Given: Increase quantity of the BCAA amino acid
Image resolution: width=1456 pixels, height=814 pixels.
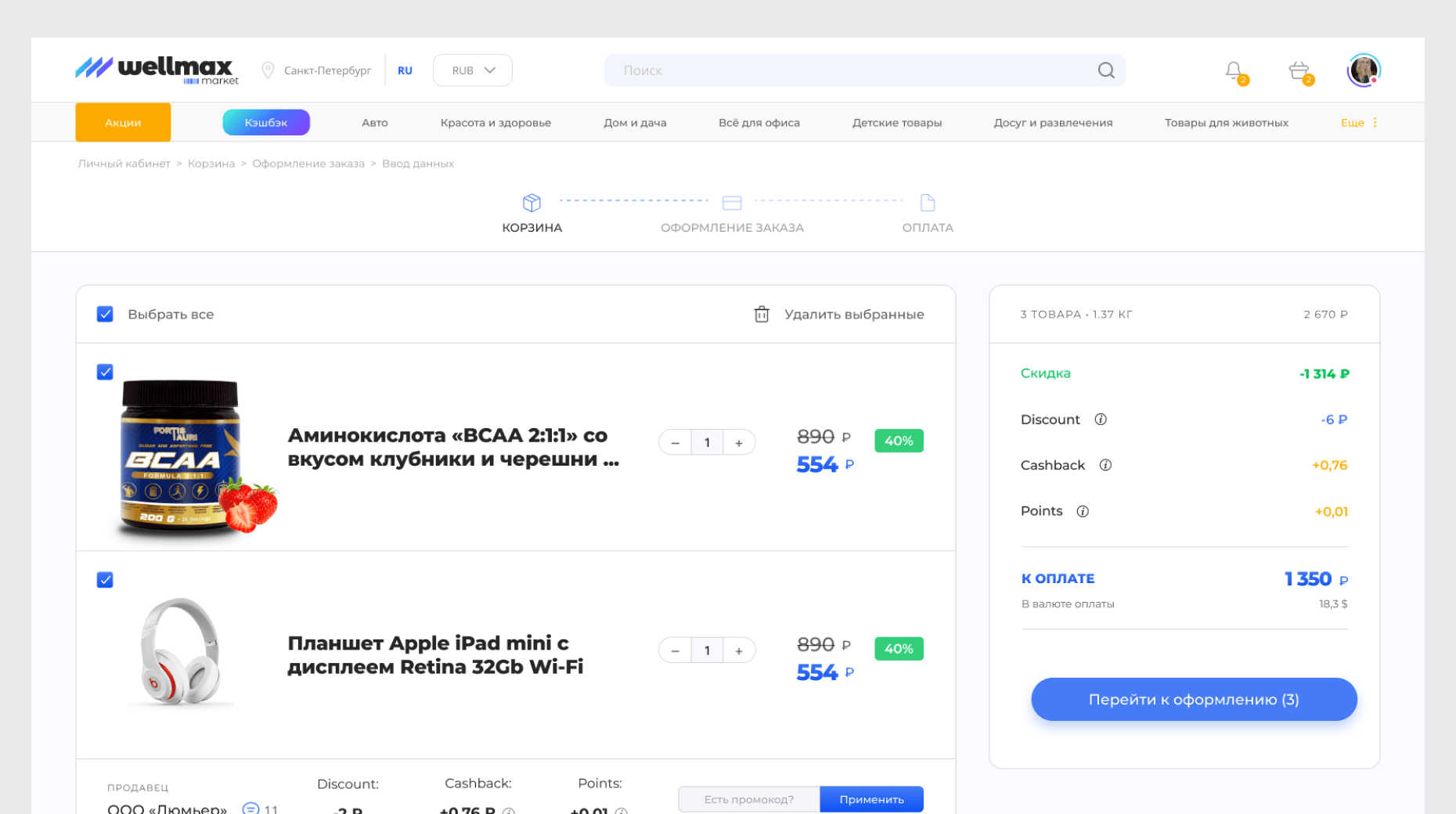Looking at the screenshot, I should coord(739,443).
